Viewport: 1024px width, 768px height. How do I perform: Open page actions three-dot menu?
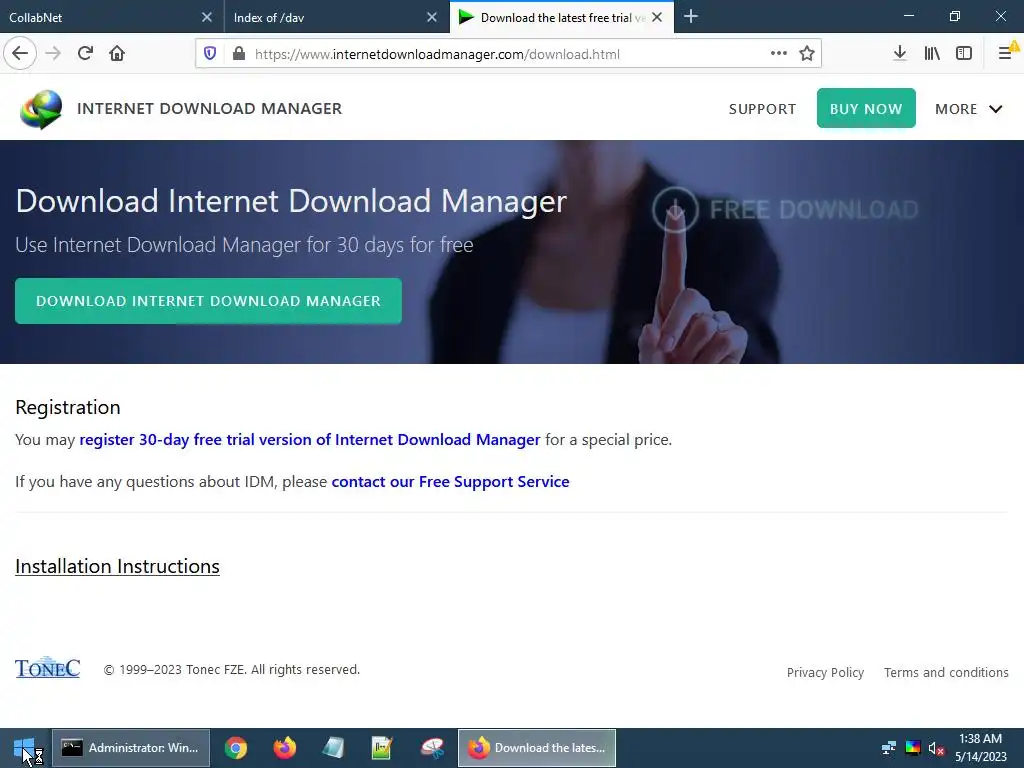pos(778,54)
